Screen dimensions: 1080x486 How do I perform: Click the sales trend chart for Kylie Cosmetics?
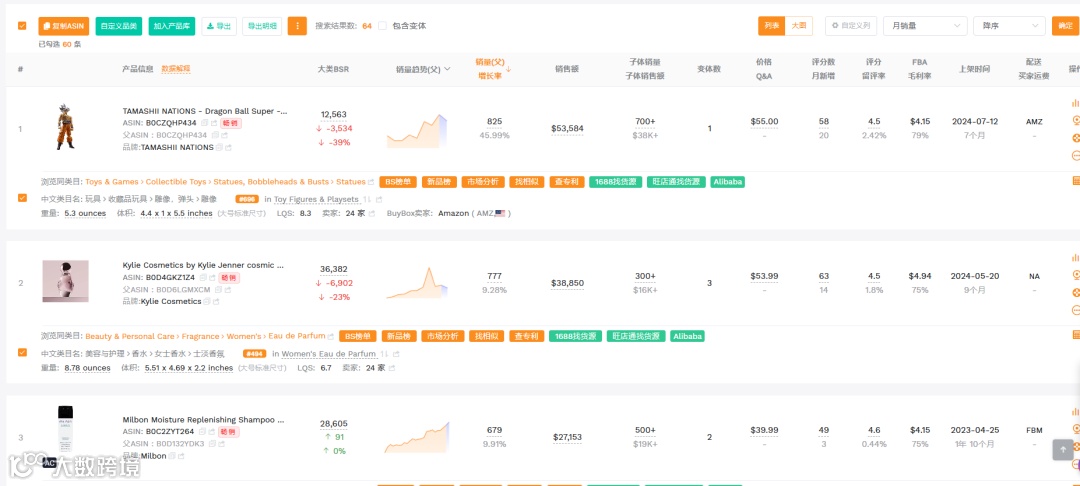417,283
